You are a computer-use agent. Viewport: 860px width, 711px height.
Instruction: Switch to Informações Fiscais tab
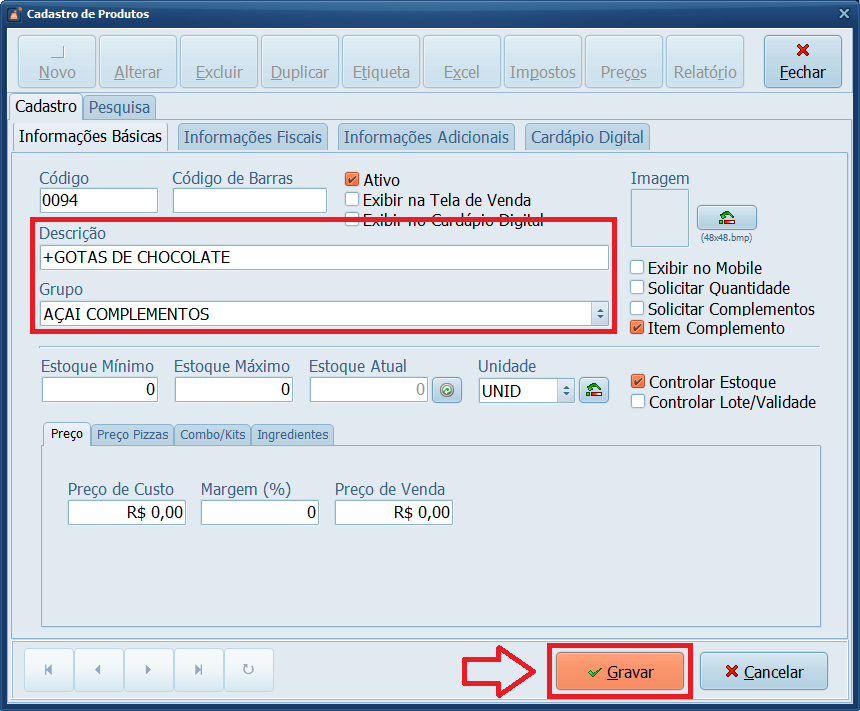(252, 137)
